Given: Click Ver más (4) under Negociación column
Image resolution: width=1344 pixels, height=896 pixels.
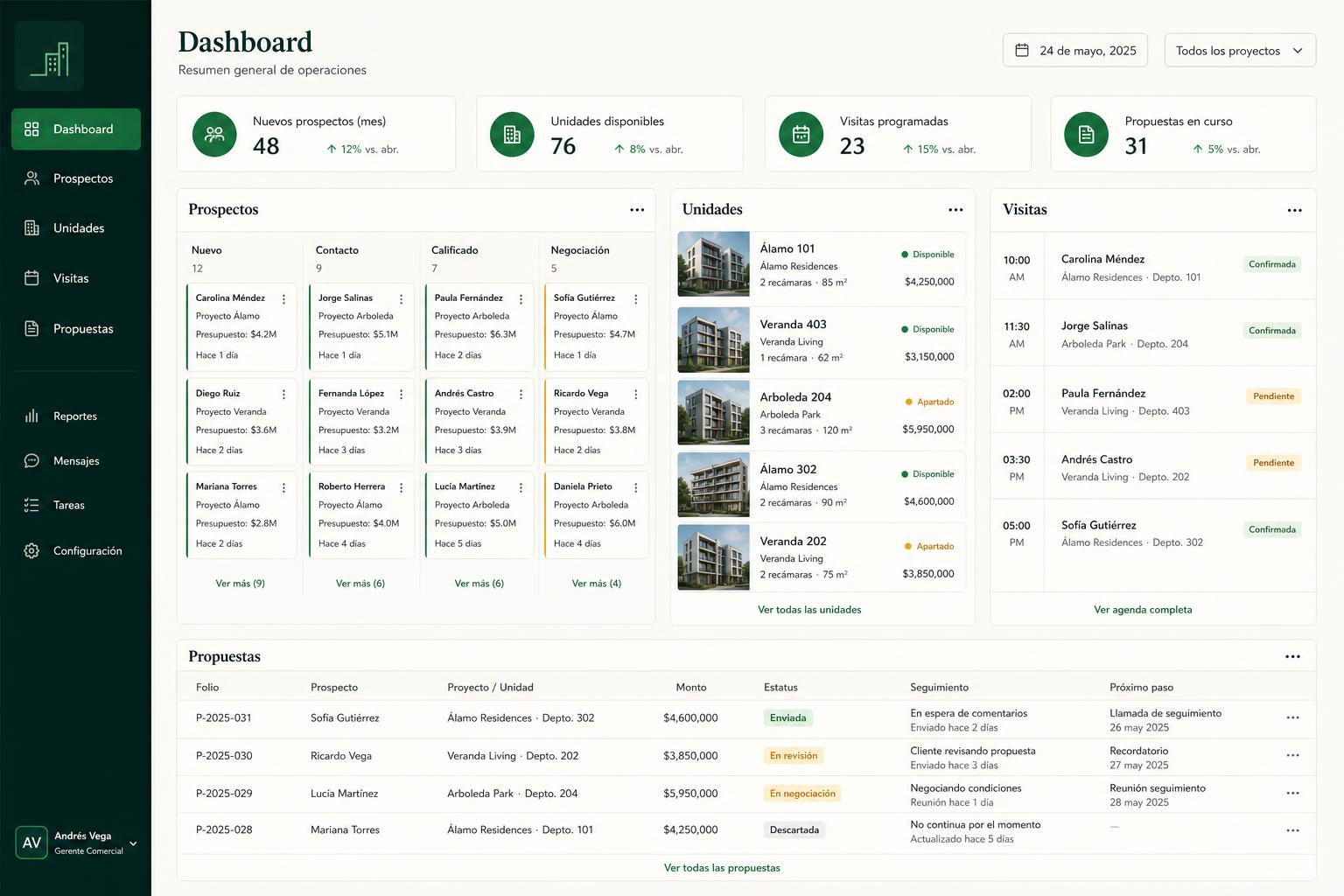Looking at the screenshot, I should tap(596, 584).
